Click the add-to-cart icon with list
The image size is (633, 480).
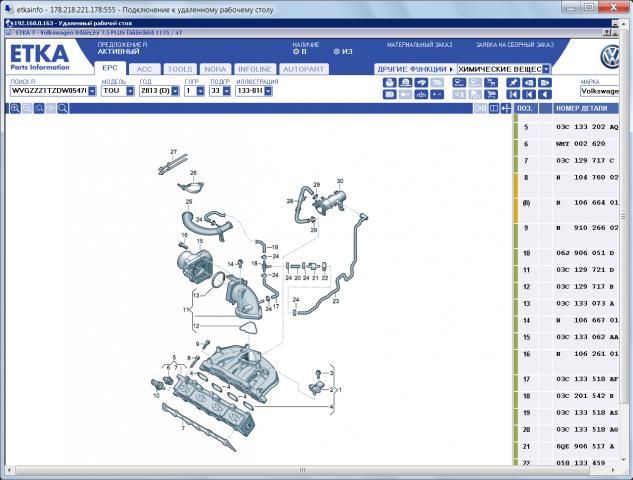[490, 83]
